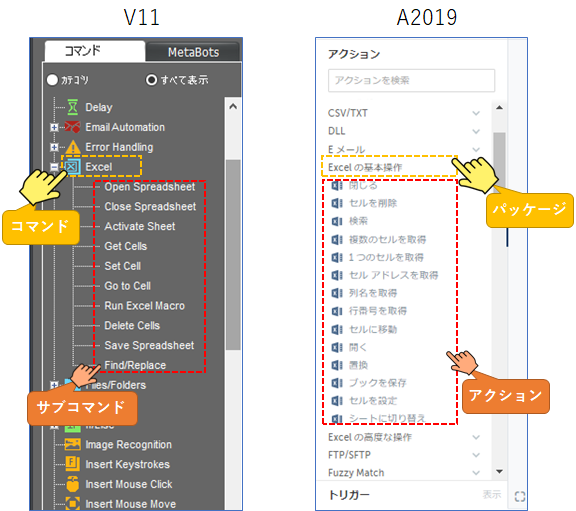The height and width of the screenshot is (511, 576).
Task: Click the expand icon beside トリガー
Action: click(x=520, y=496)
